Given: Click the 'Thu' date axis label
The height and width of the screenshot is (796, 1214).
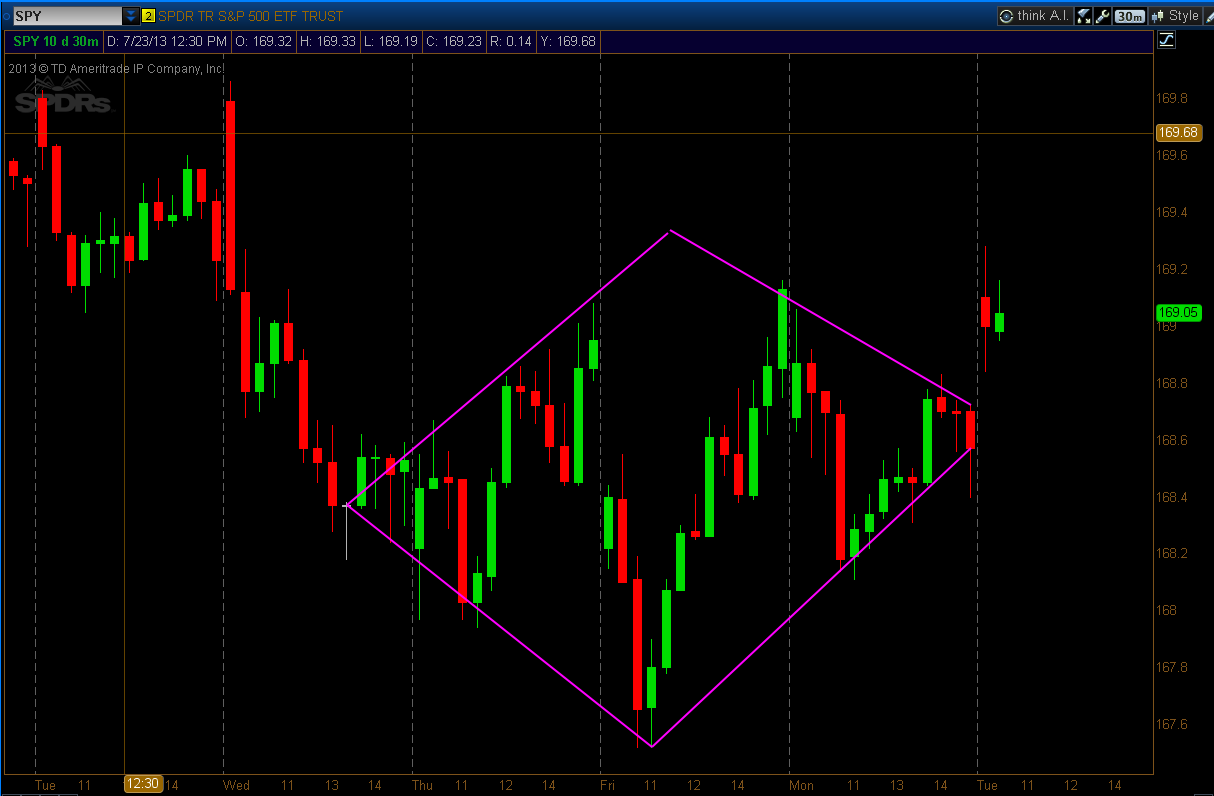Looking at the screenshot, I should (422, 786).
